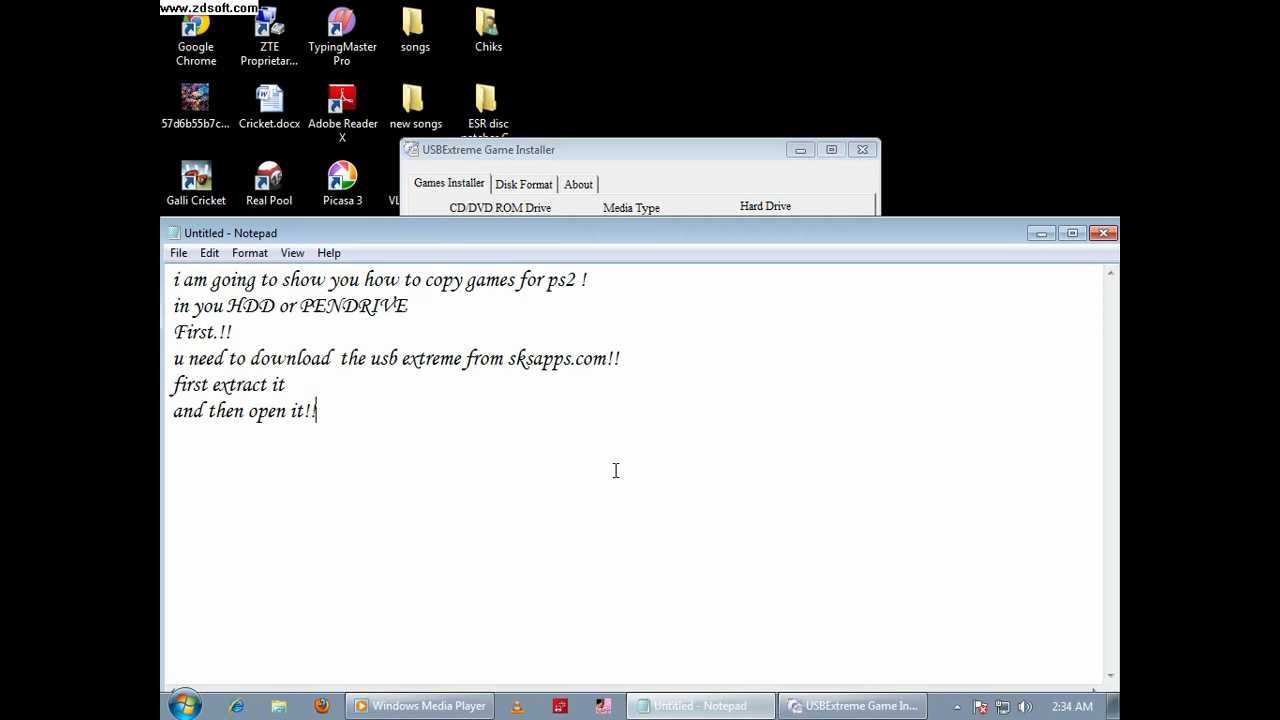Viewport: 1280px width, 720px height.
Task: Open Windows Explorer from the taskbar
Action: tap(279, 706)
